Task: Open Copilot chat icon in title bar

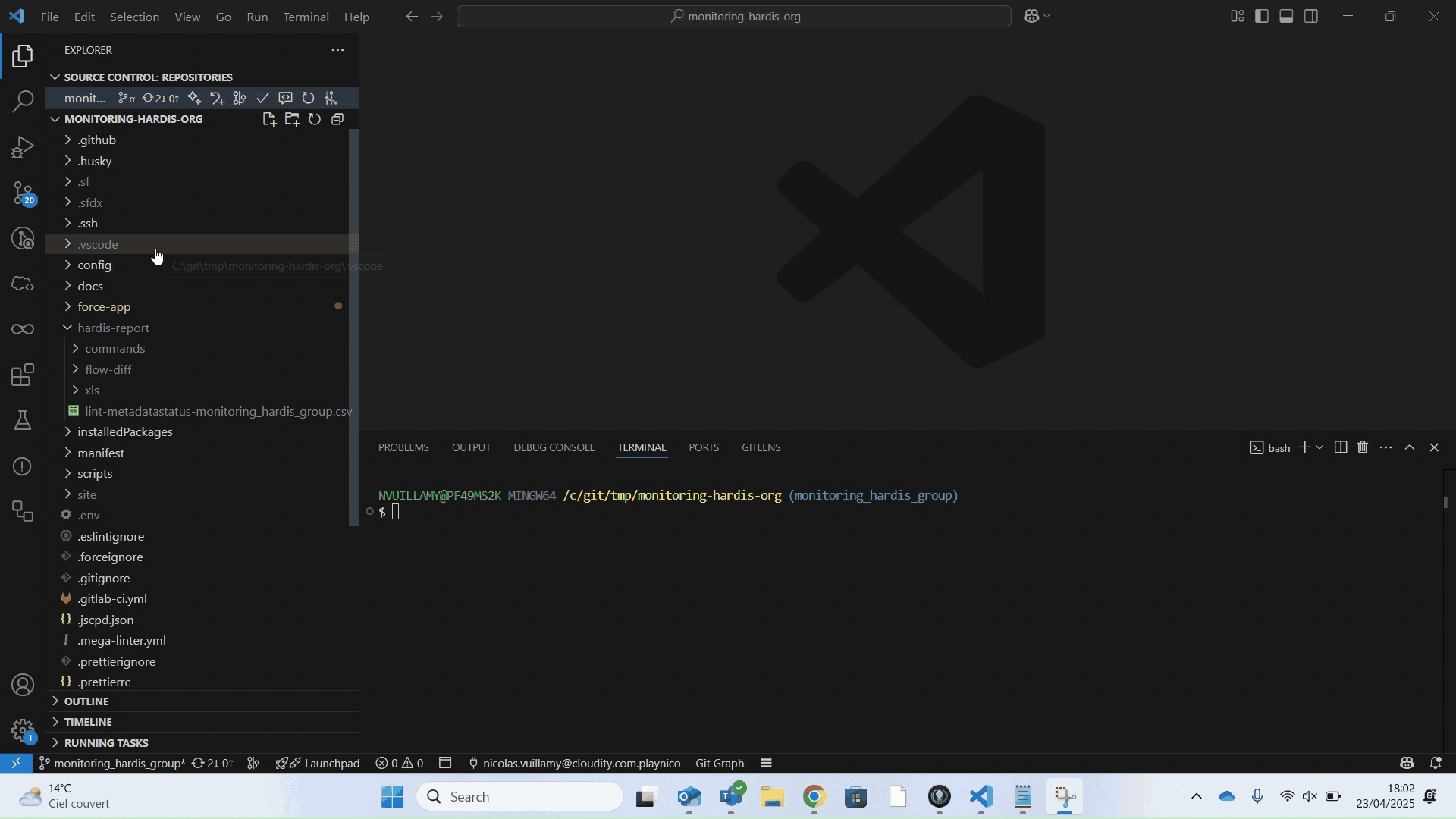Action: click(1031, 16)
